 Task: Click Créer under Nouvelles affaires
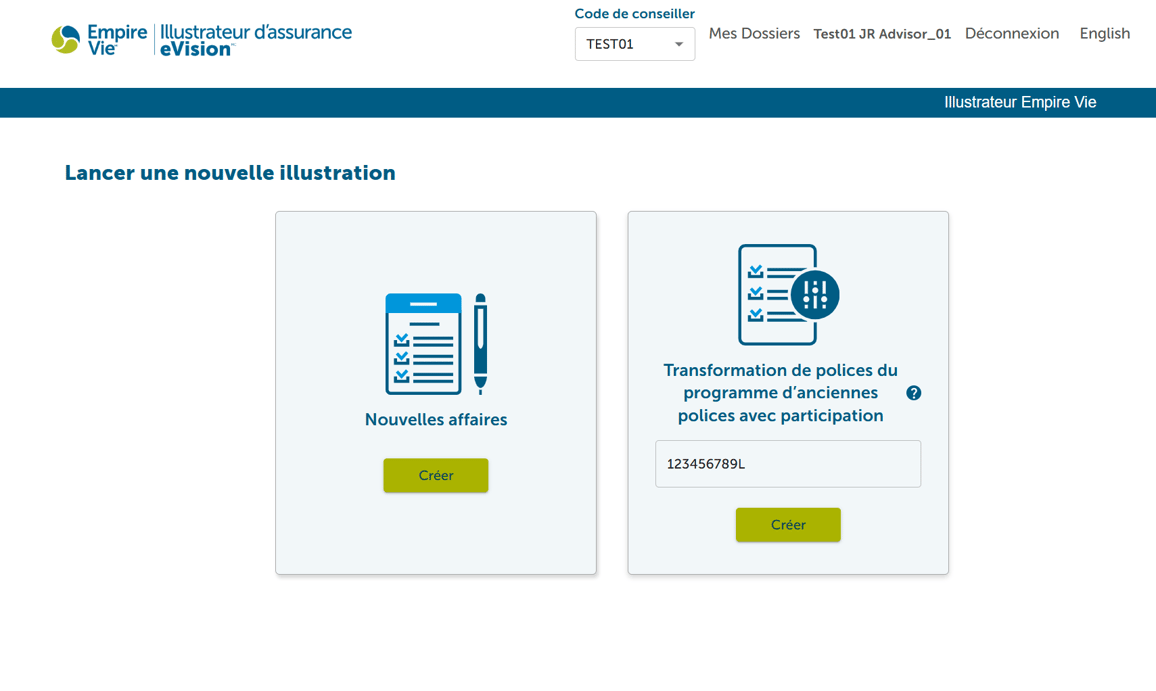436,476
